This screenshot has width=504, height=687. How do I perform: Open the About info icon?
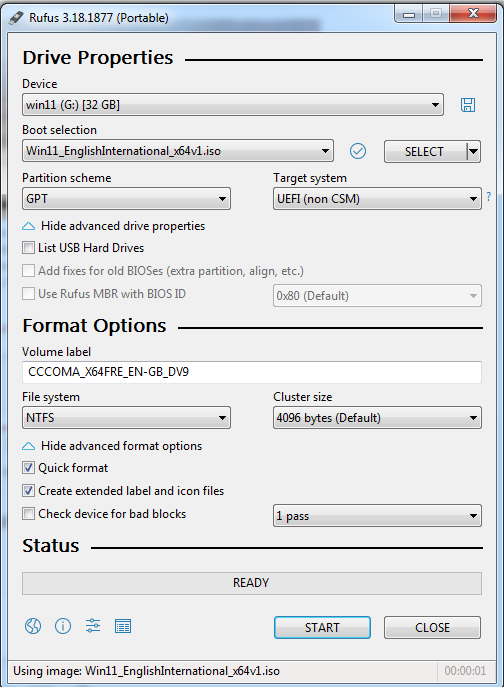[x=63, y=626]
